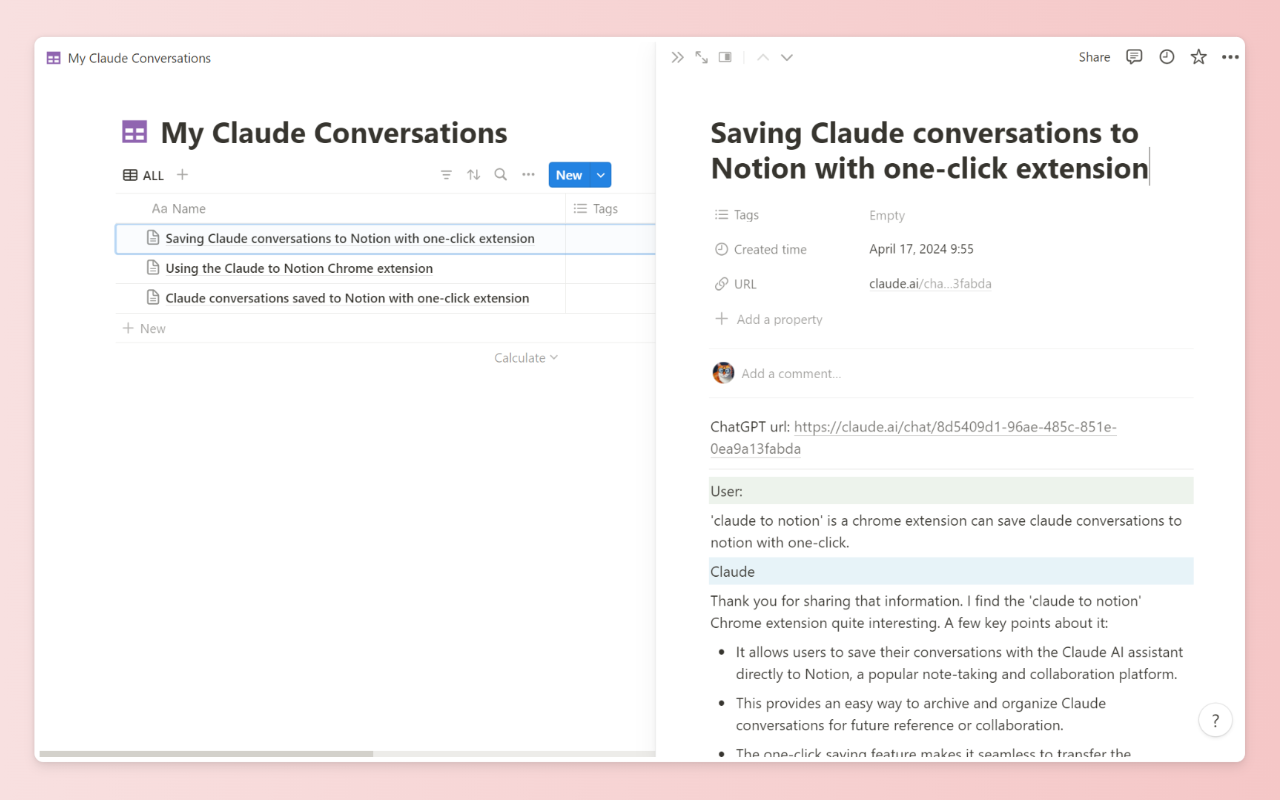The width and height of the screenshot is (1280, 800).
Task: Expand the Calculate dropdown
Action: click(526, 358)
